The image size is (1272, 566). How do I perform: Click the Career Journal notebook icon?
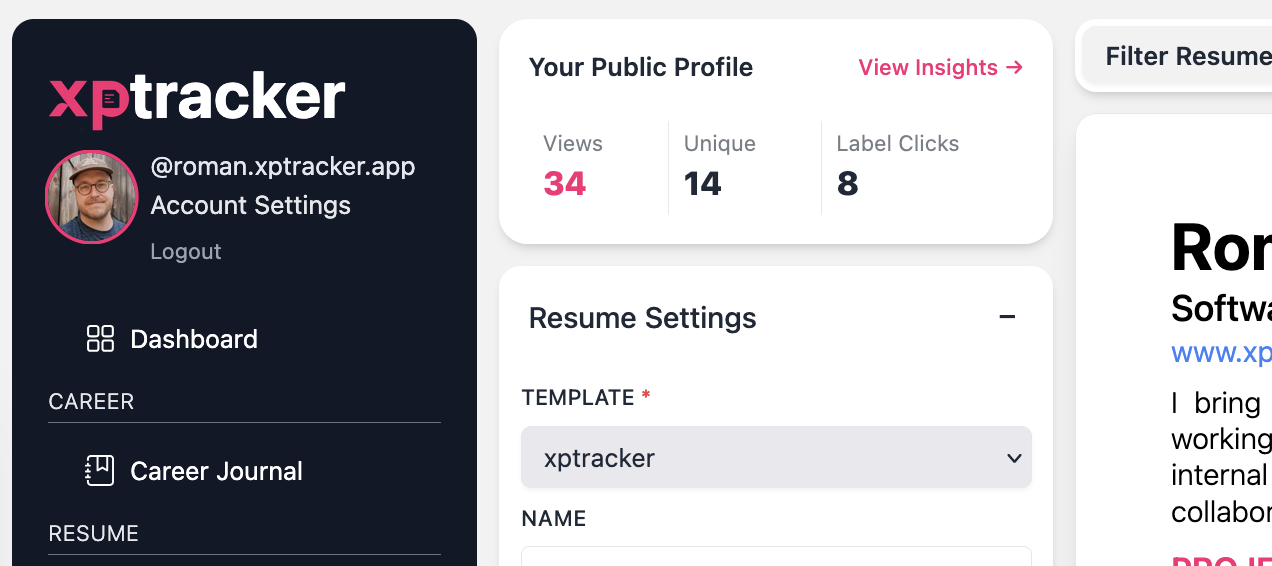pyautogui.click(x=100, y=471)
